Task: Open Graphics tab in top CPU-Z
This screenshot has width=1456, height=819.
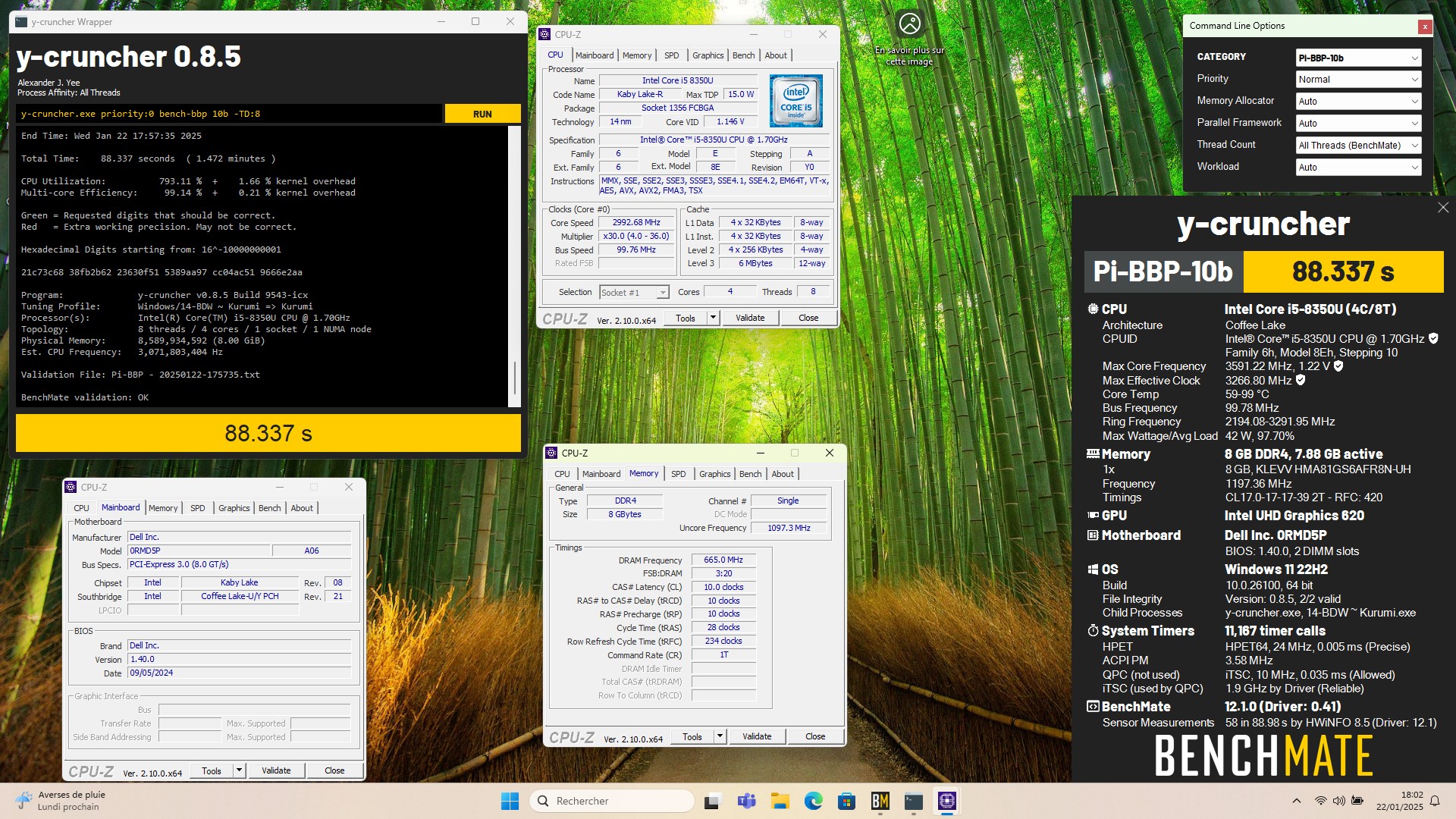Action: (708, 55)
